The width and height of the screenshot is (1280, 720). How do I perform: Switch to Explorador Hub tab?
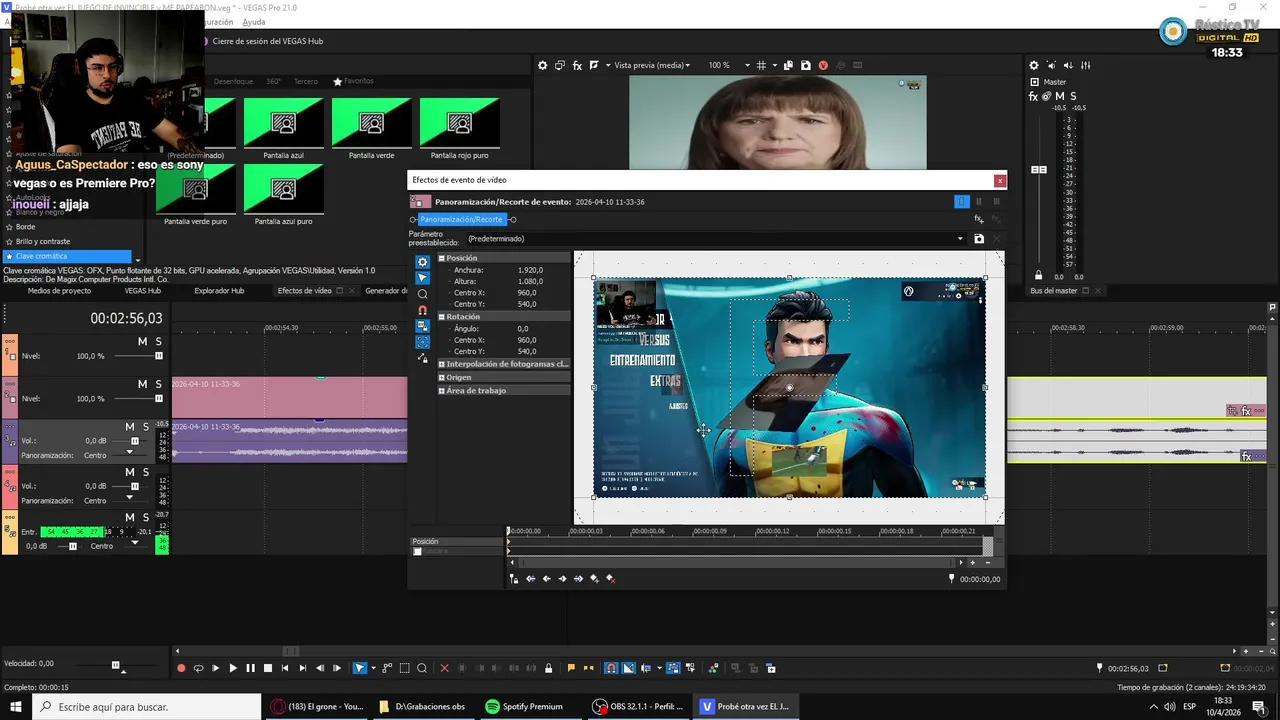pyautogui.click(x=219, y=291)
